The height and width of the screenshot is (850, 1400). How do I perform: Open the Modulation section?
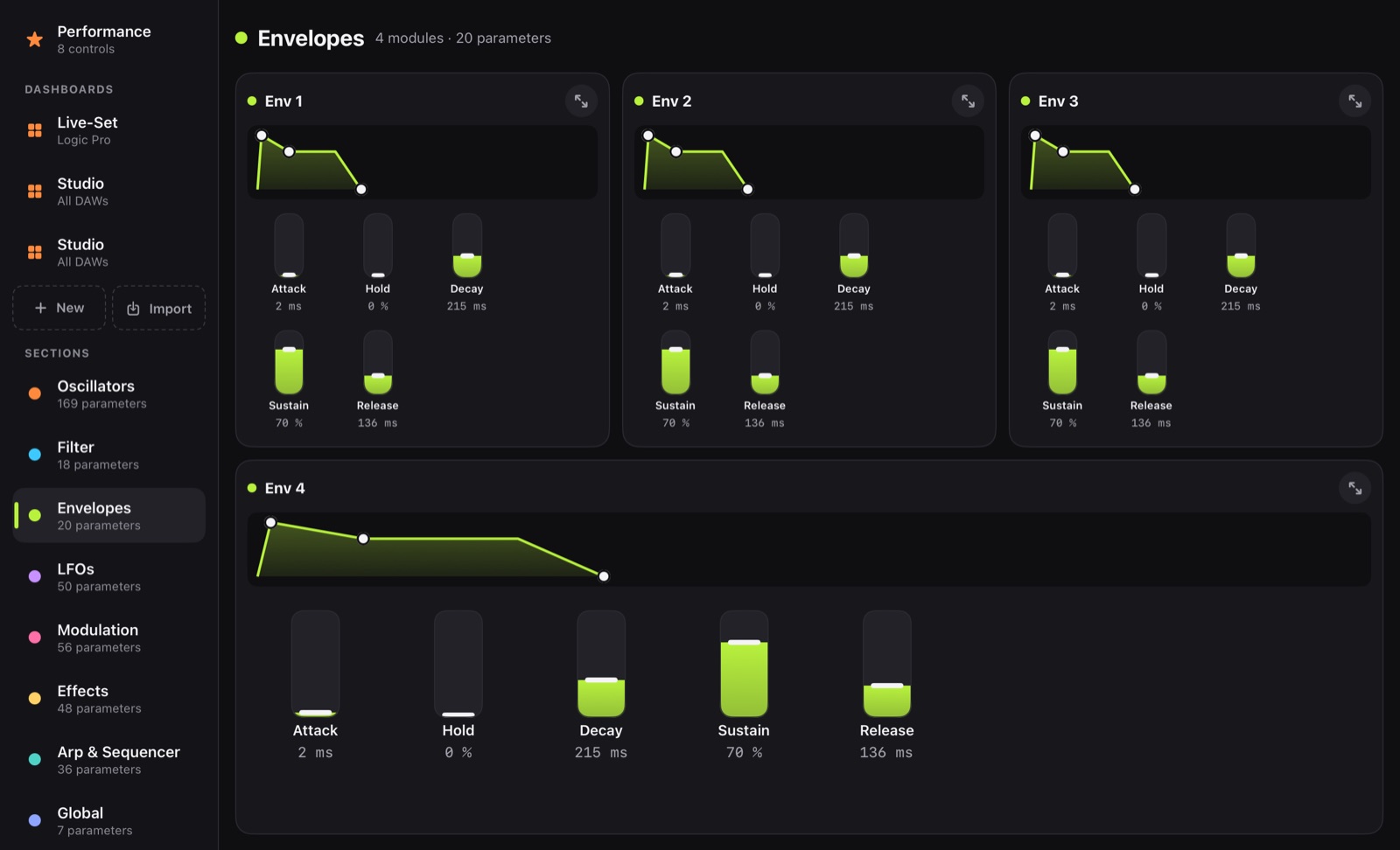(x=108, y=637)
